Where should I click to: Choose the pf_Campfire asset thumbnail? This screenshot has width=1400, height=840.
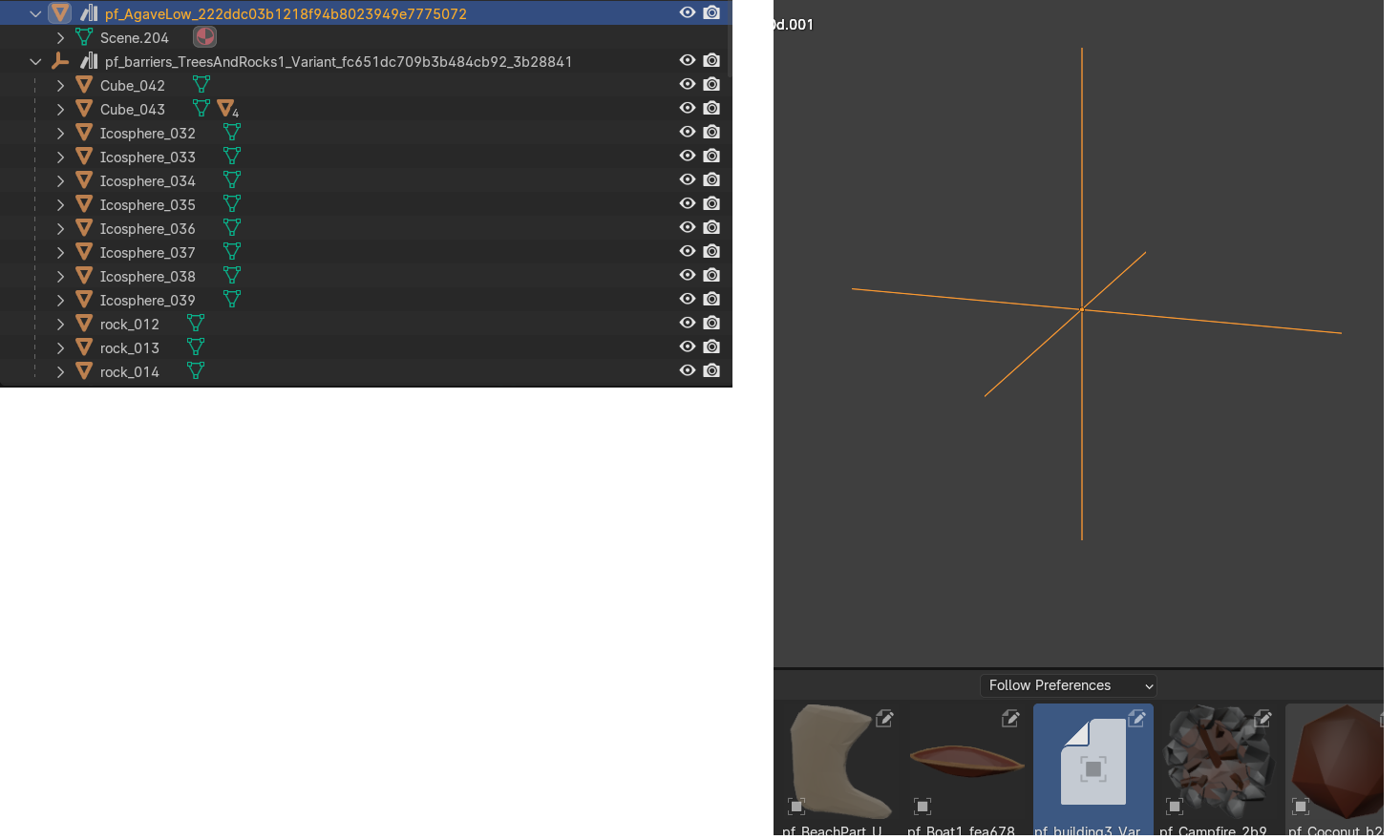[x=1219, y=770]
